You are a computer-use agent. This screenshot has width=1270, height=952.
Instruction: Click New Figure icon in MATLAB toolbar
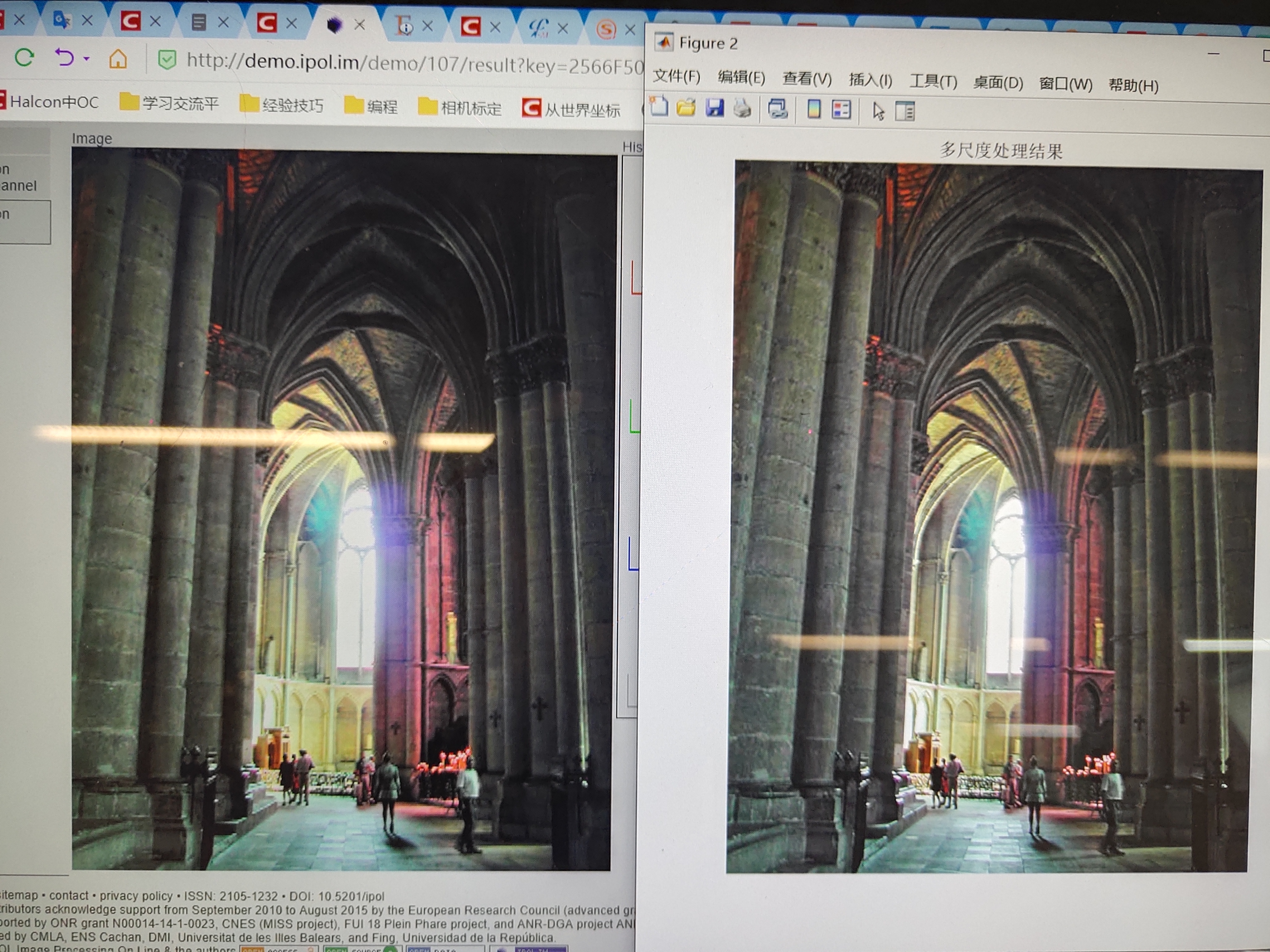tap(659, 107)
